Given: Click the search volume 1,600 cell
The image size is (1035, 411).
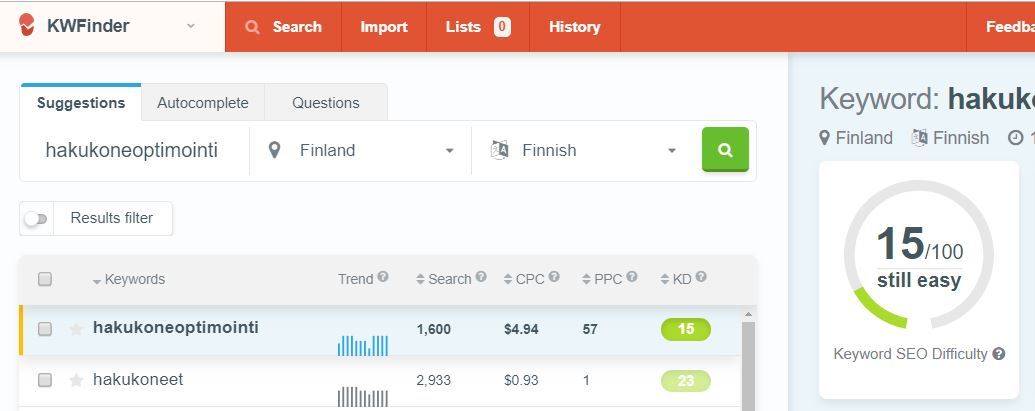Looking at the screenshot, I should click(x=434, y=329).
